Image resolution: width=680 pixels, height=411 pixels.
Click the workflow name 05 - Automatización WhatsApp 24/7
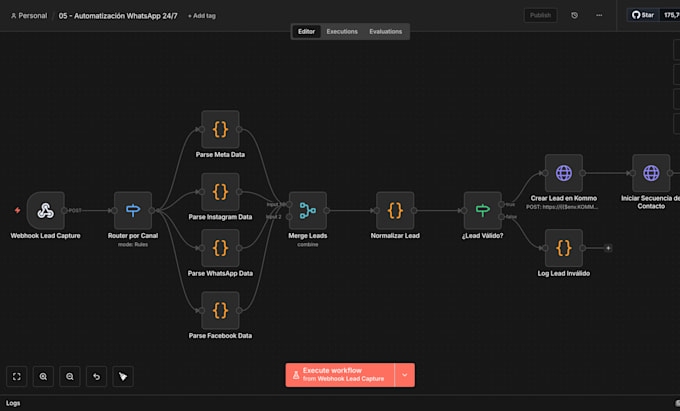[x=118, y=16]
